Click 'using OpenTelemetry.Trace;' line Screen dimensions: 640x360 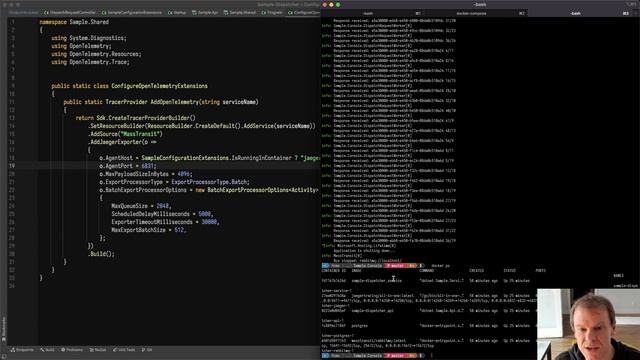click(90, 62)
